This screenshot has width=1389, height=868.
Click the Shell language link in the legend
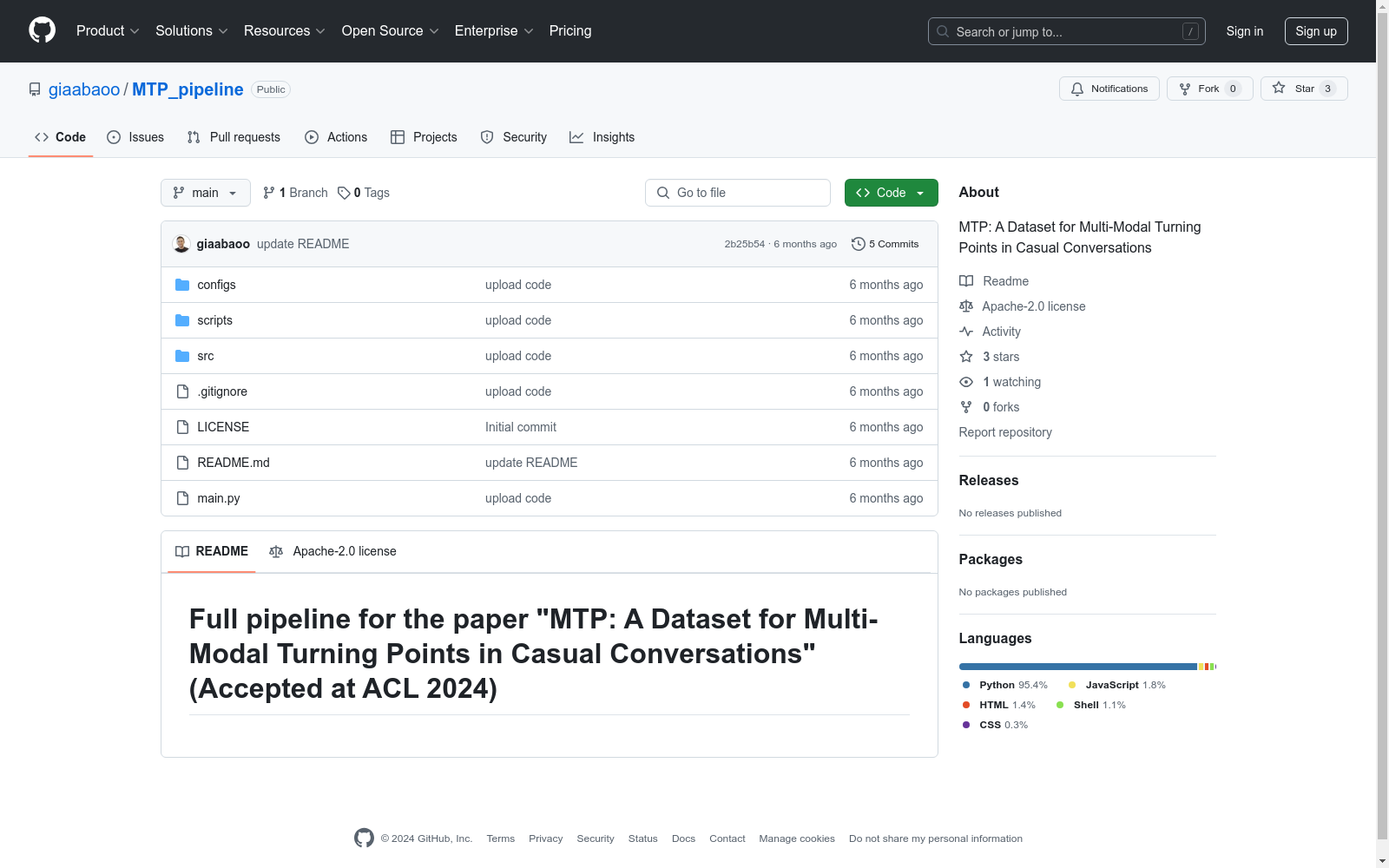tap(1091, 705)
